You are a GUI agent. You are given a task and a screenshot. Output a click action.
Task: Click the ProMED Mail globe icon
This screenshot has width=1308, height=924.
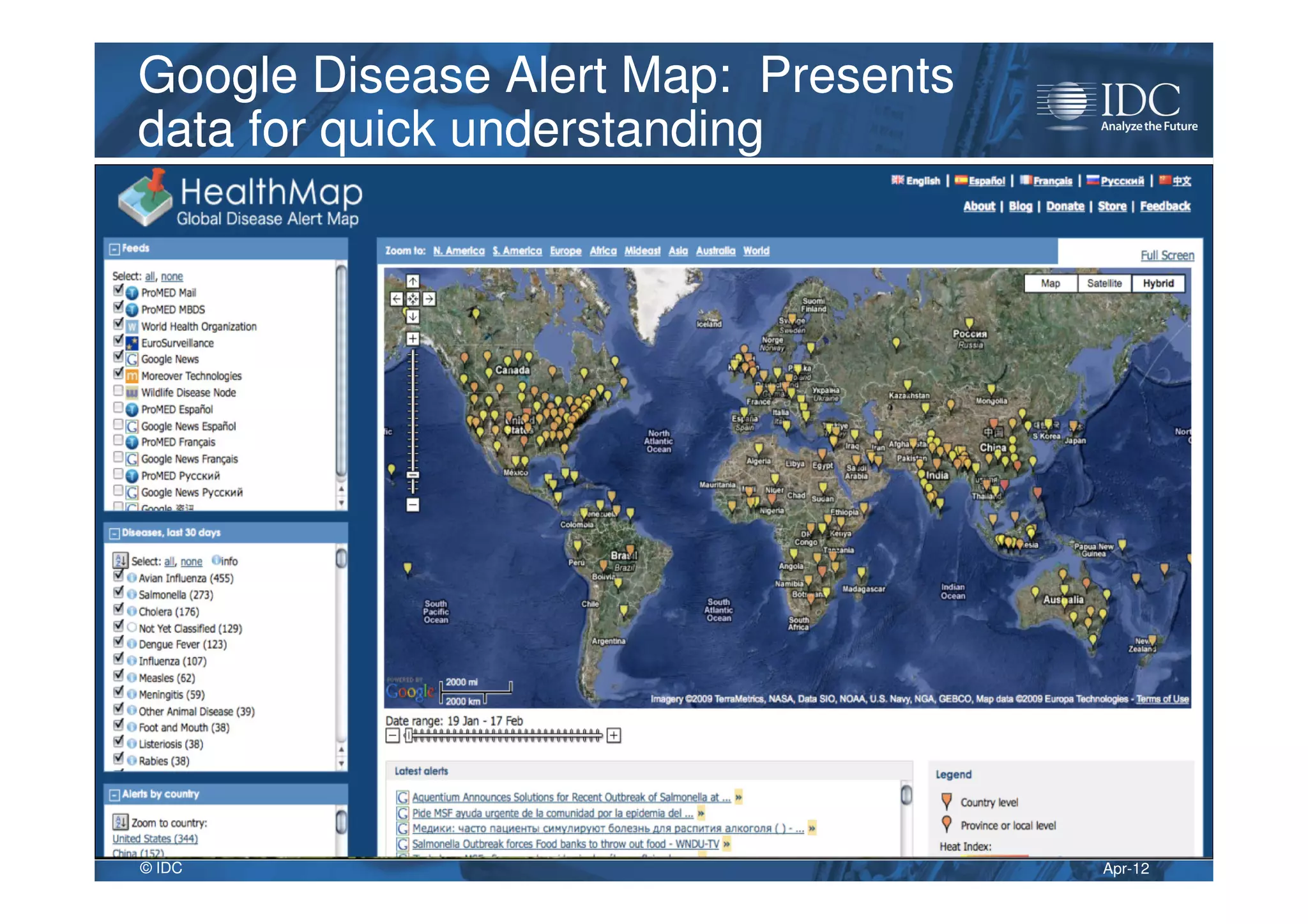(x=132, y=293)
